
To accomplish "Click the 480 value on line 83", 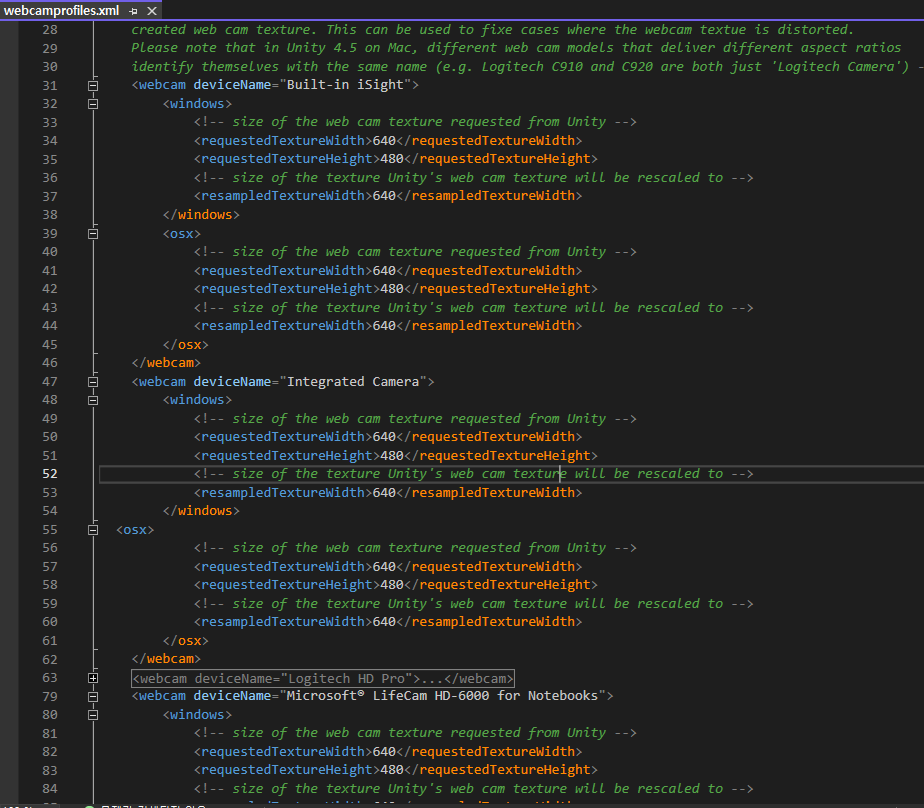I will 392,770.
